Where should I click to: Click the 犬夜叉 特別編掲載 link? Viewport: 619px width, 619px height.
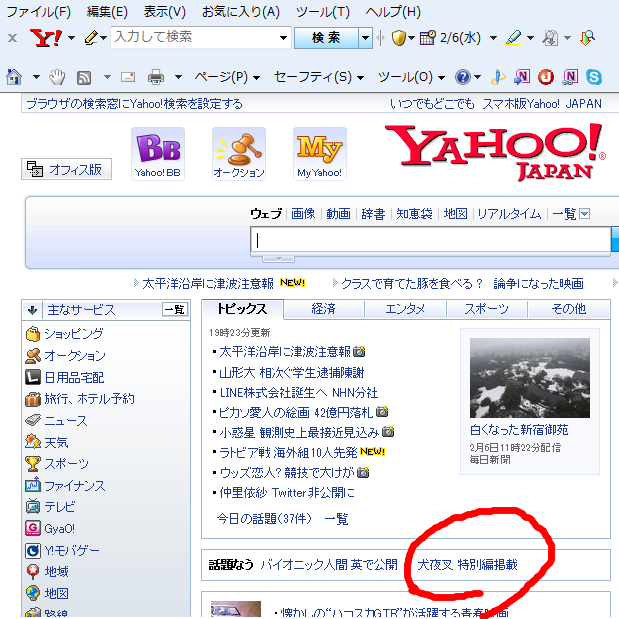(x=467, y=565)
